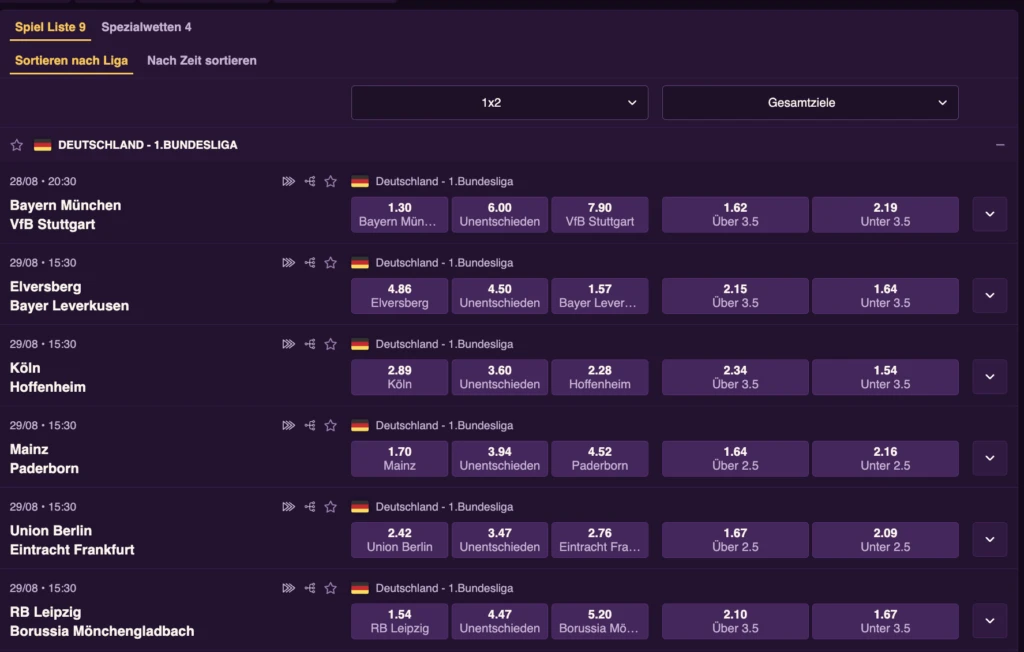
Task: Select Nach Zeit sortieren tab
Action: coord(202,61)
